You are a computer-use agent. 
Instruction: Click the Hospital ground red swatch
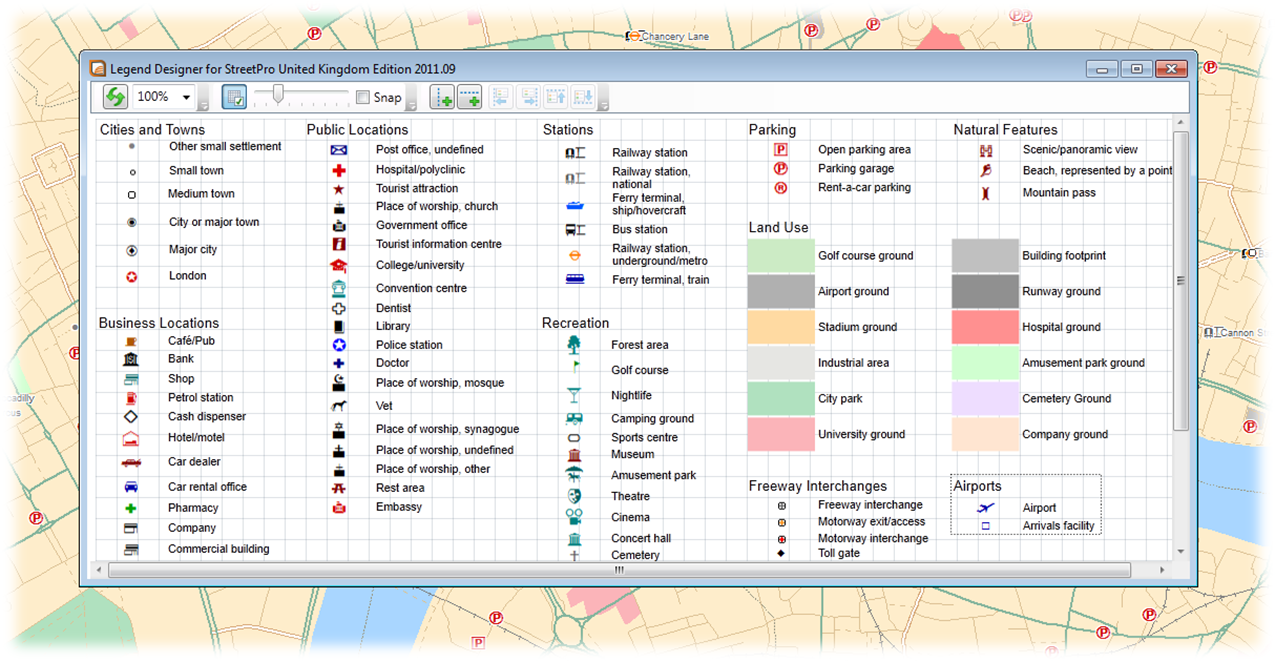[x=985, y=327]
